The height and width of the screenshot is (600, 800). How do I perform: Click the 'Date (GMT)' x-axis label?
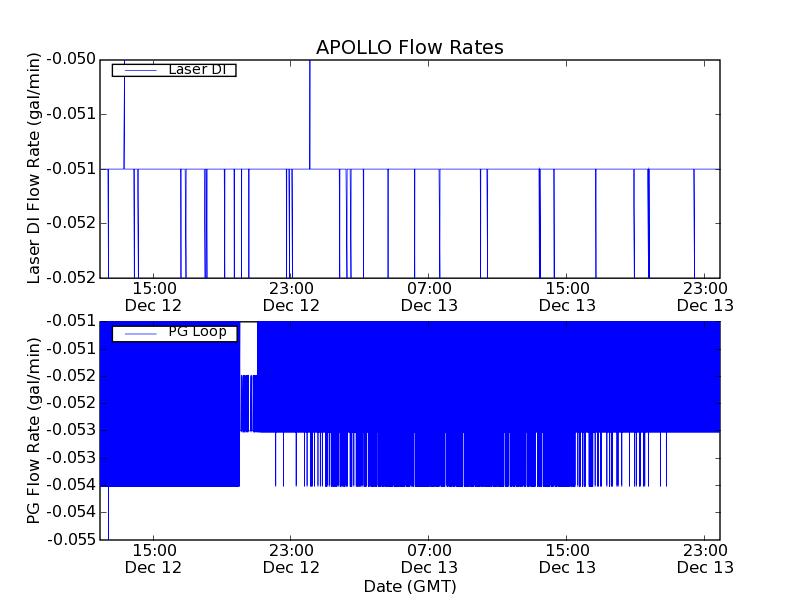click(410, 587)
